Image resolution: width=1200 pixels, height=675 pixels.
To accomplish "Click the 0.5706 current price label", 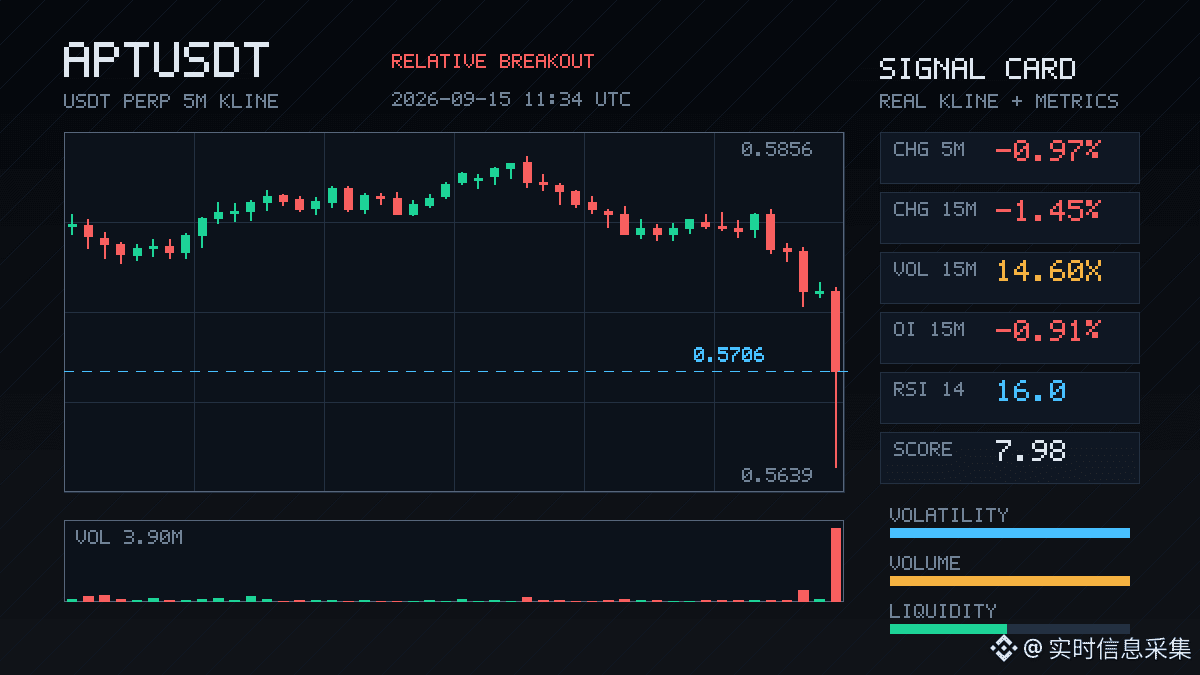I will pyautogui.click(x=728, y=355).
